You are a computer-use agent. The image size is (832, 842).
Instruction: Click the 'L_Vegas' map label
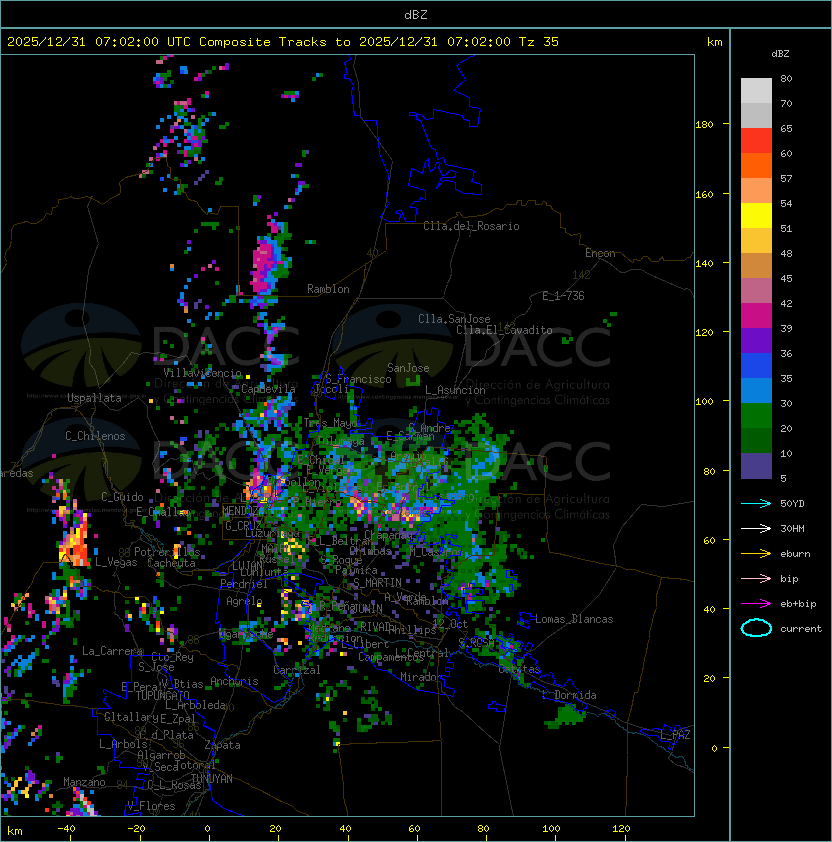116,562
